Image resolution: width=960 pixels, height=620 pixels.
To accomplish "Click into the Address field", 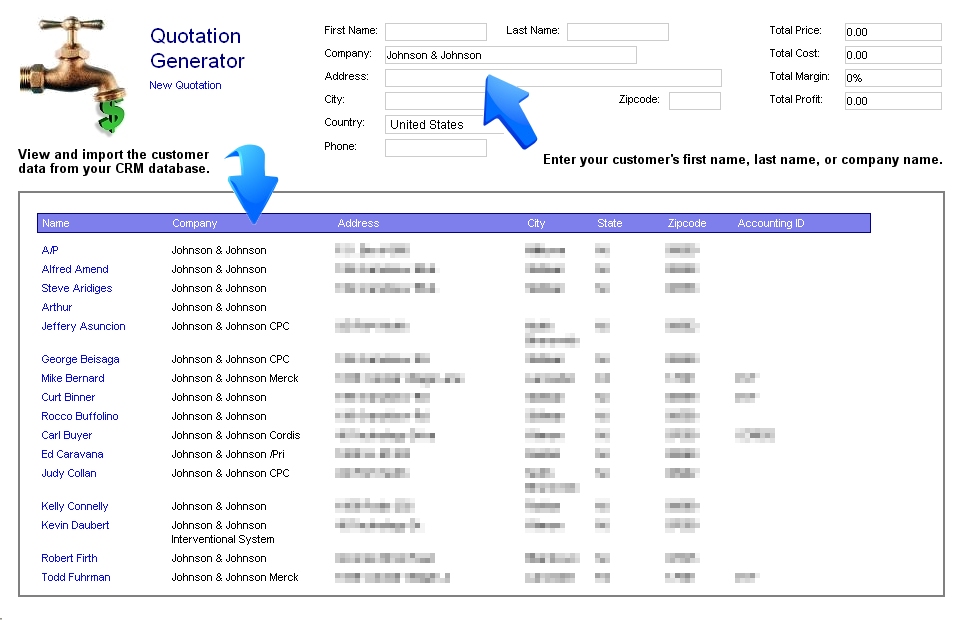I will pyautogui.click(x=553, y=78).
